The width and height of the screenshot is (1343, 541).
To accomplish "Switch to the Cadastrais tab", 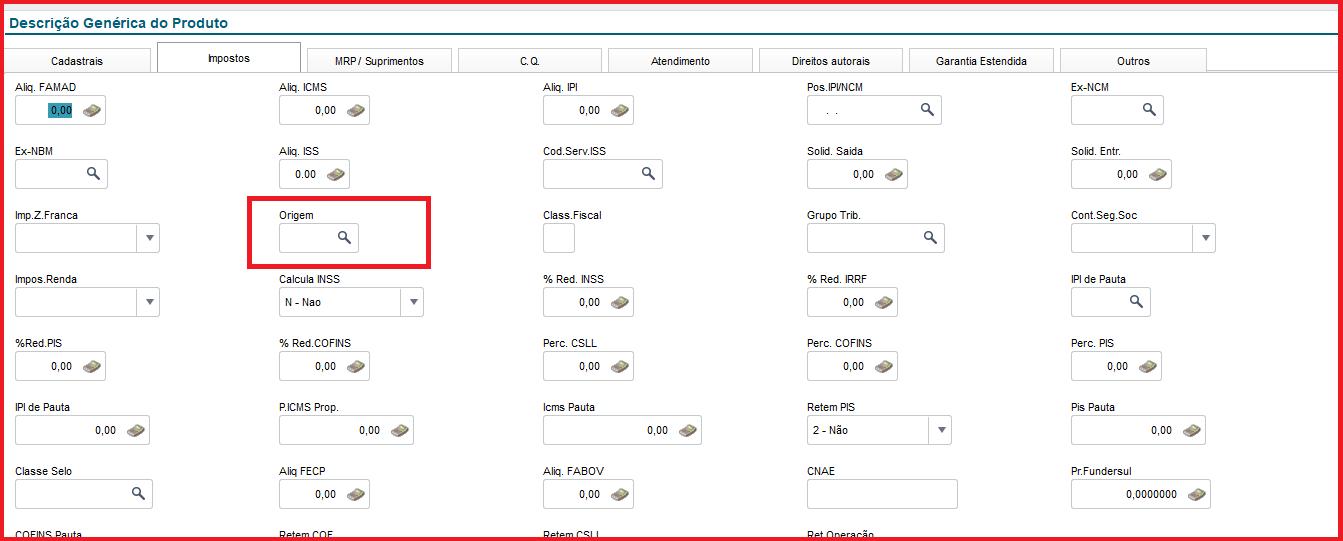I will 77,61.
